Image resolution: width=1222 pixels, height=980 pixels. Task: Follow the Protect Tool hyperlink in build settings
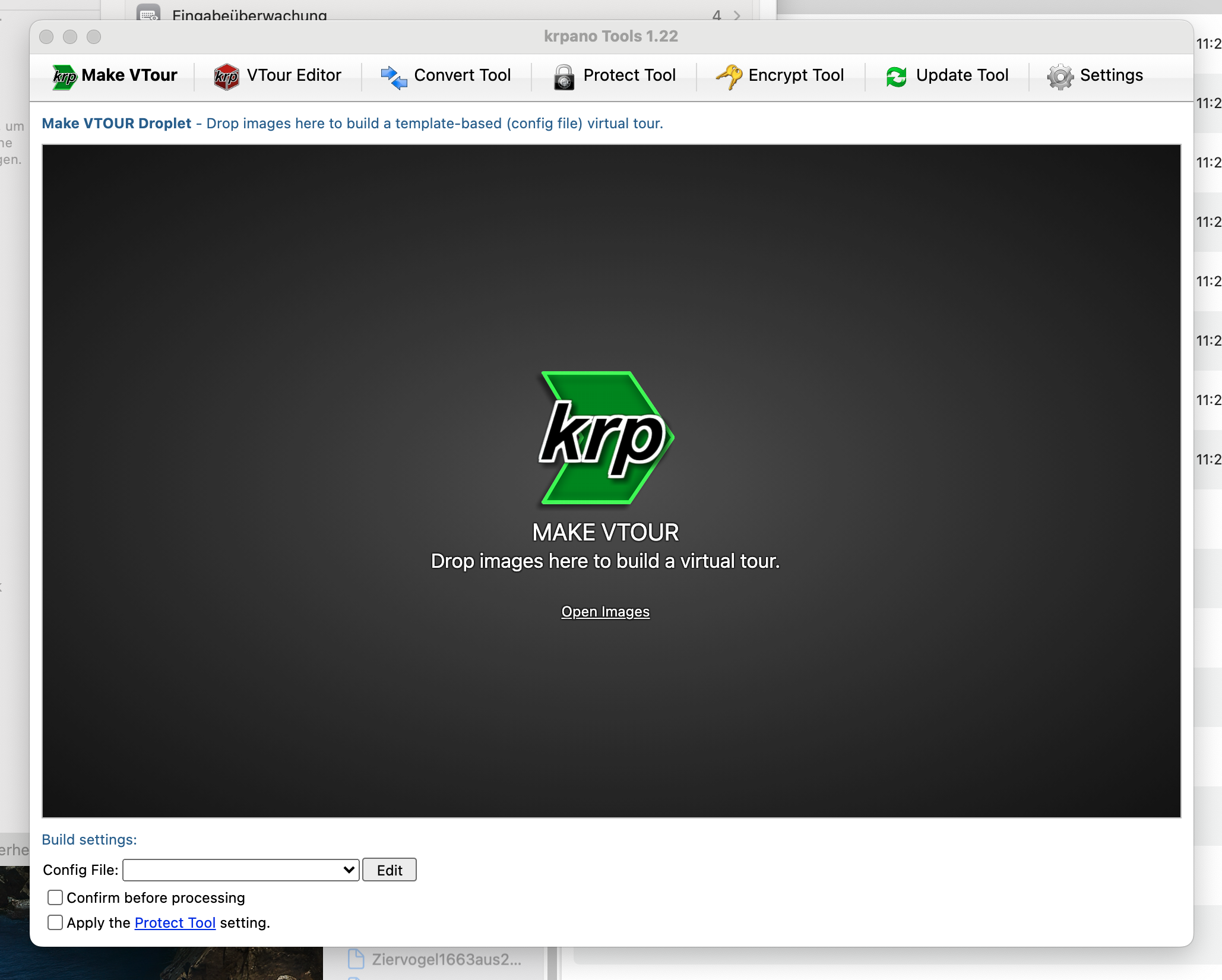(175, 922)
